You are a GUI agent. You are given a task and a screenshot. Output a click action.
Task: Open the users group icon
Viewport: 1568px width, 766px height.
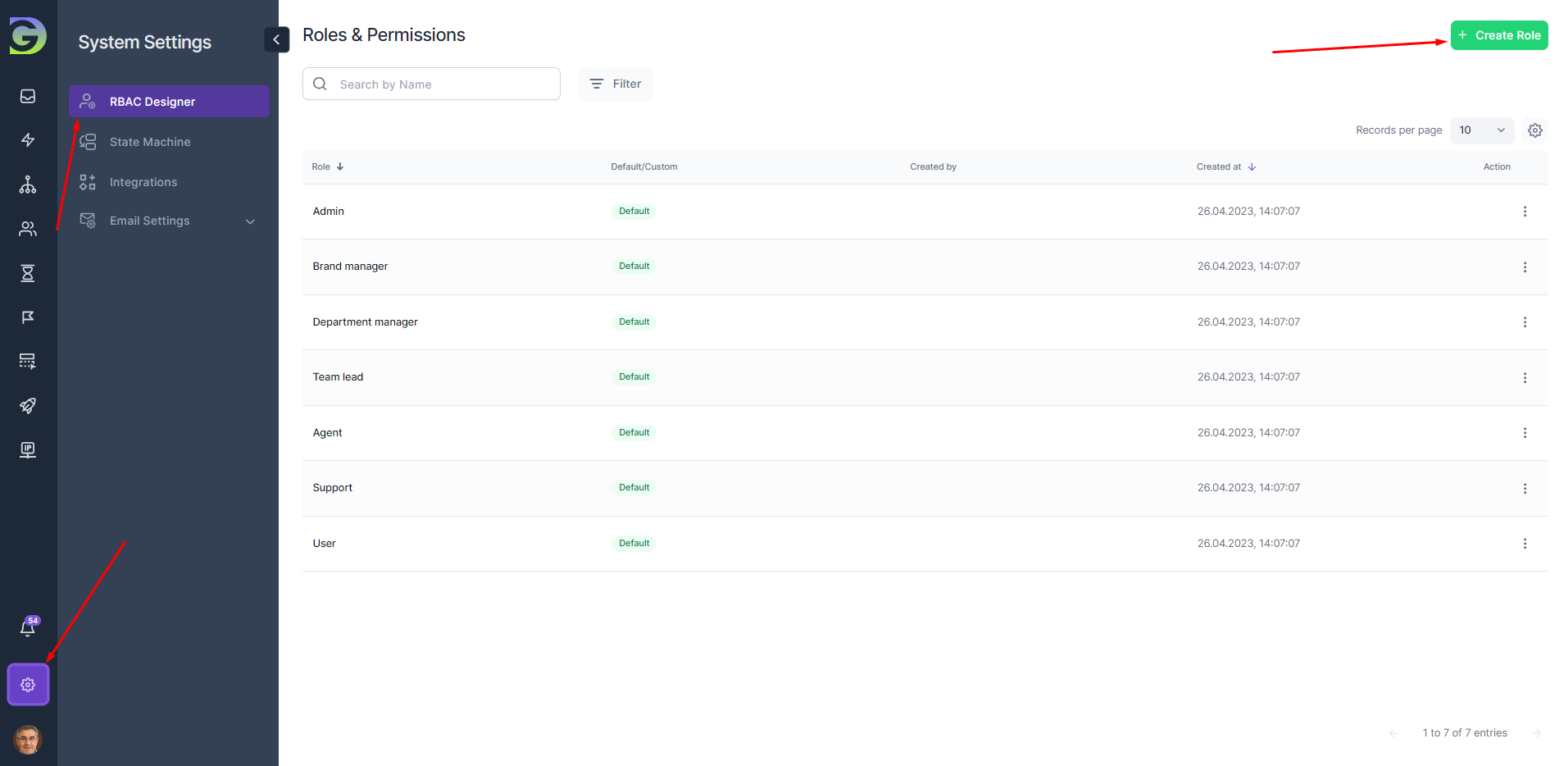point(28,229)
